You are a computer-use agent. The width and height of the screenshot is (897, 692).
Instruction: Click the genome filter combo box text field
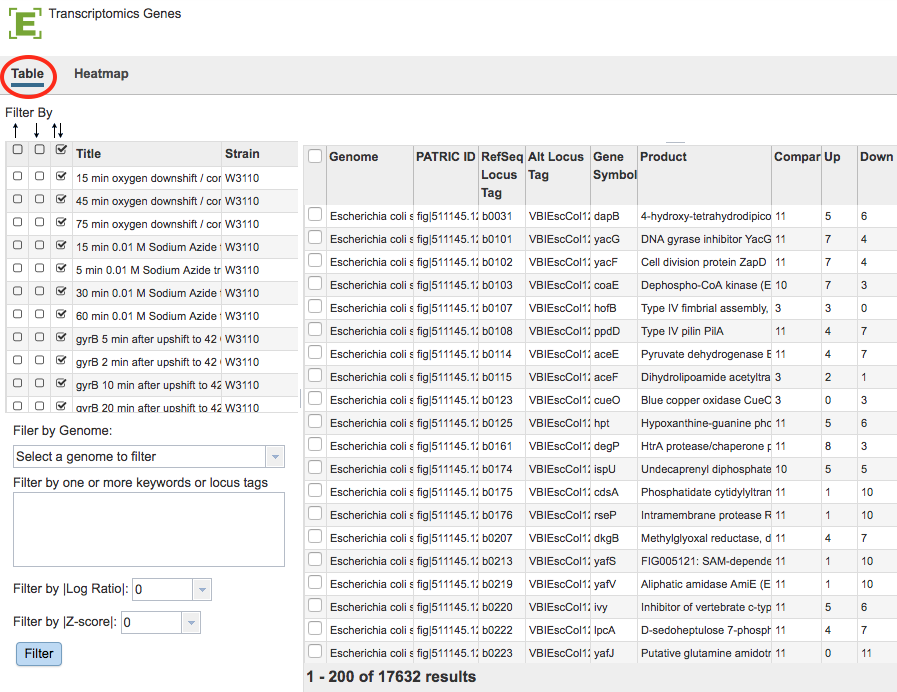[140, 456]
